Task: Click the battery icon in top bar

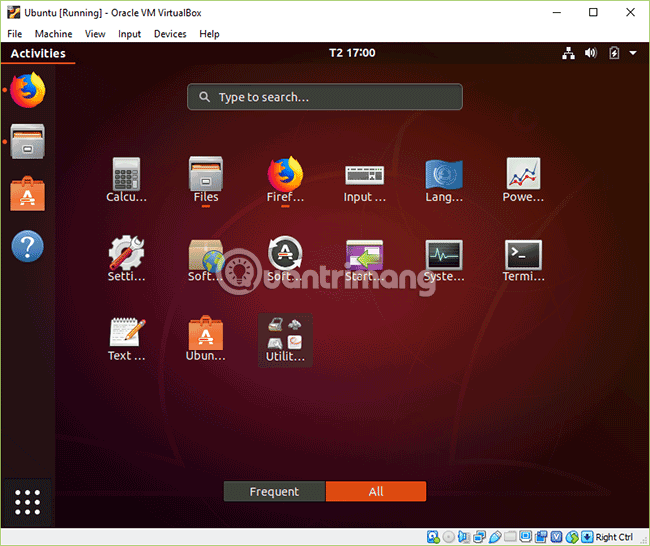Action: point(614,53)
